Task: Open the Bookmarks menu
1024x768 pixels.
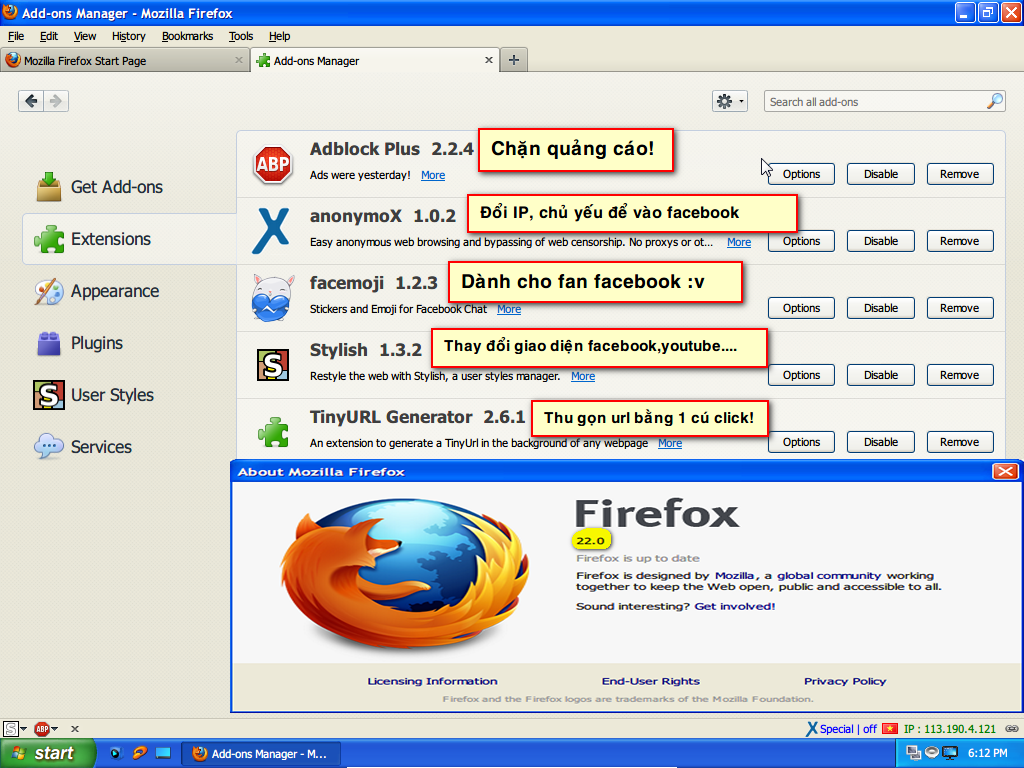Action: (x=187, y=36)
